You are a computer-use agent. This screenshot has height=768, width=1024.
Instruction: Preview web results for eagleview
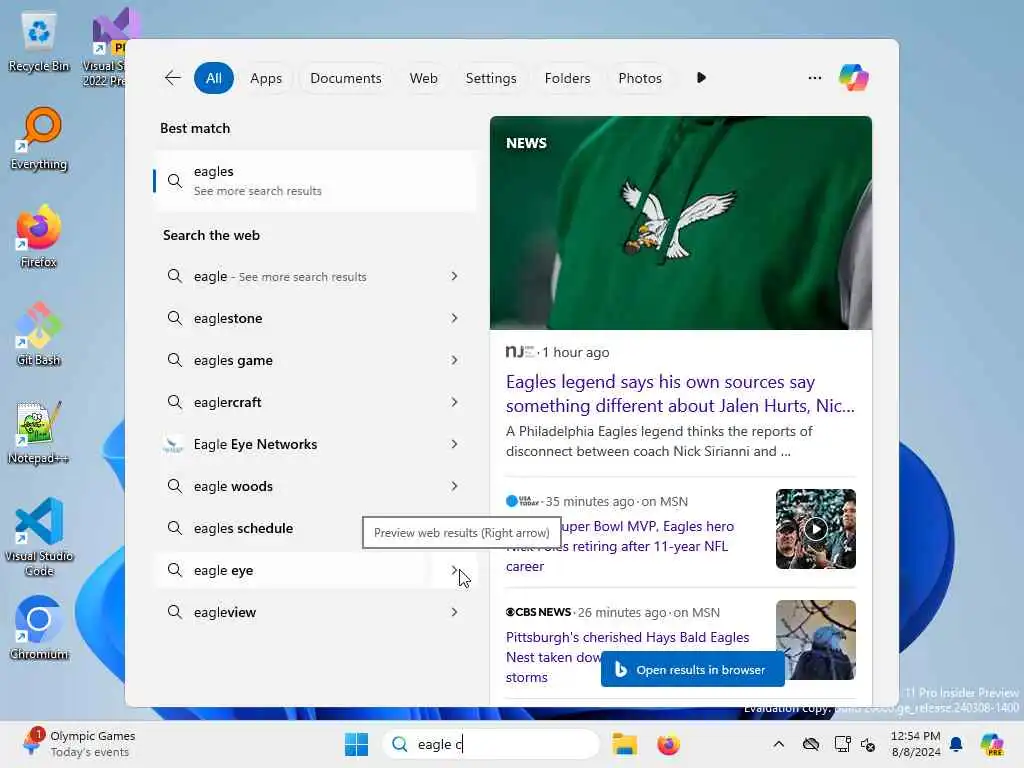454,613
